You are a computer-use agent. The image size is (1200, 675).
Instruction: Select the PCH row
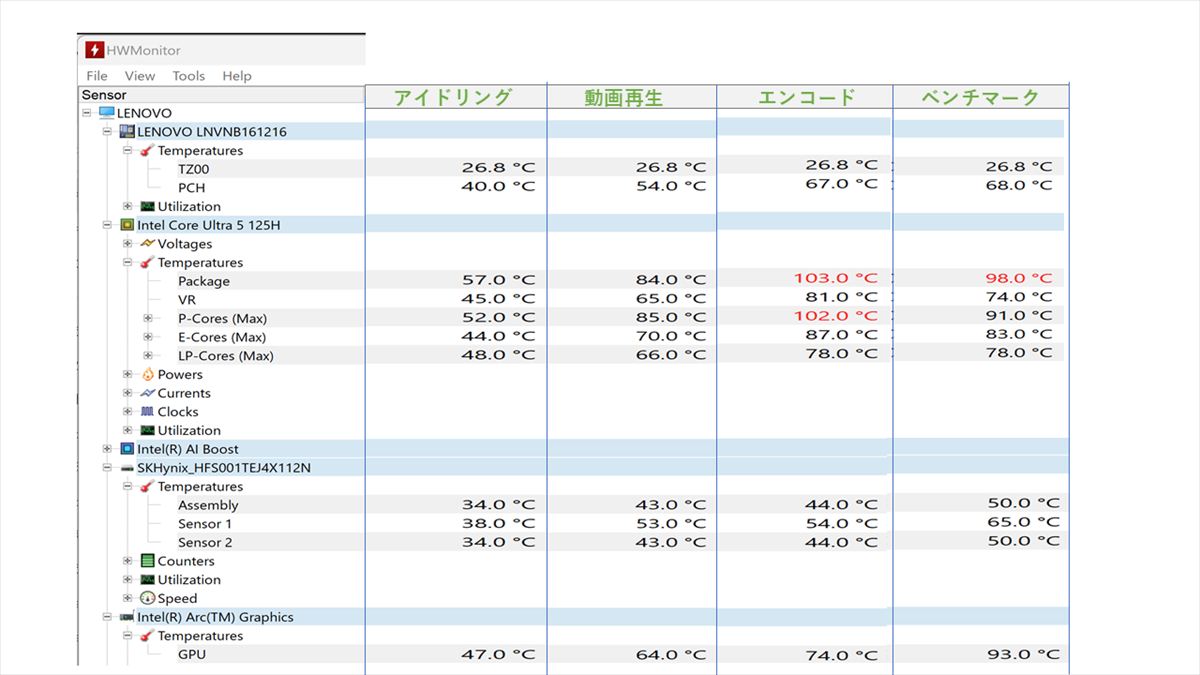(x=191, y=188)
